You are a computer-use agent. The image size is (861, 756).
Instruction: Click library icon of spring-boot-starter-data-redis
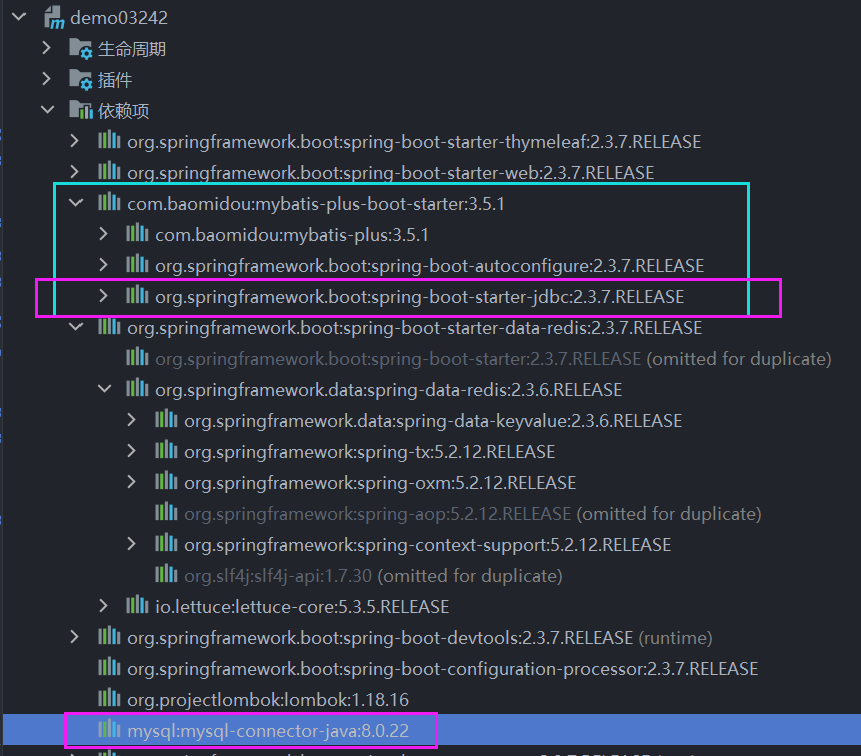109,326
